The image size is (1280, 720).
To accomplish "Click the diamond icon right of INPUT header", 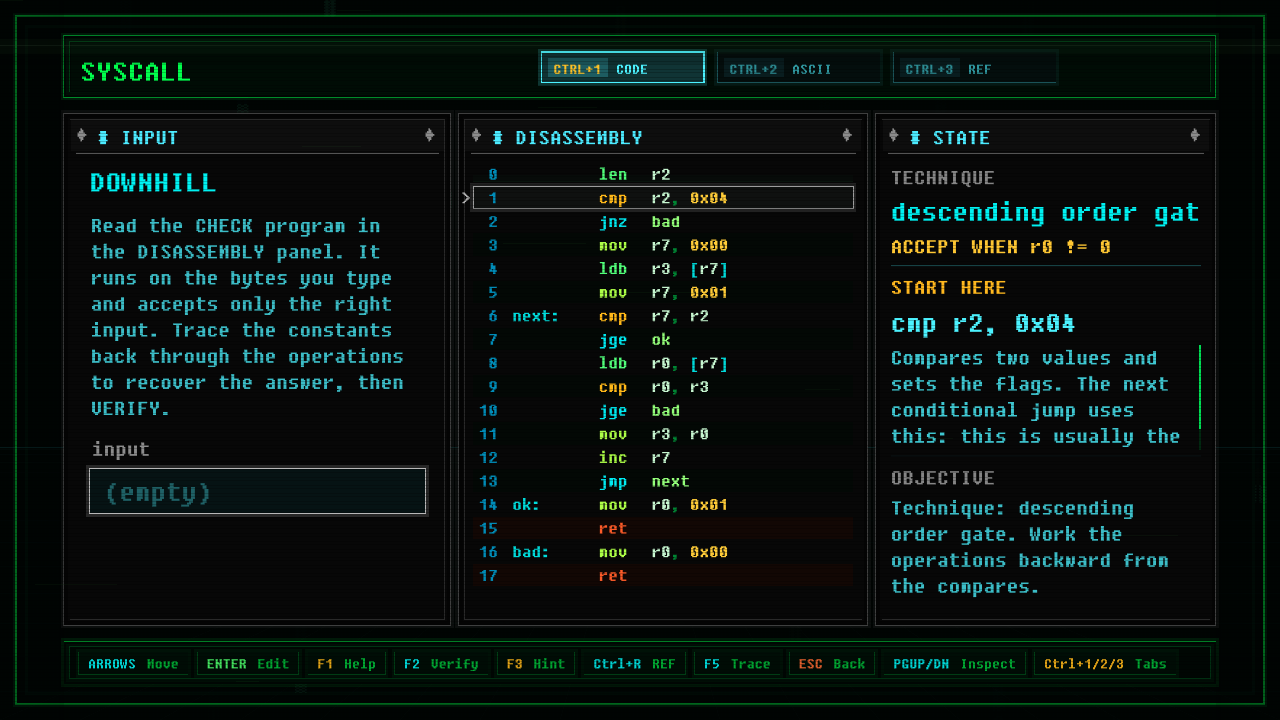I will click(x=430, y=136).
